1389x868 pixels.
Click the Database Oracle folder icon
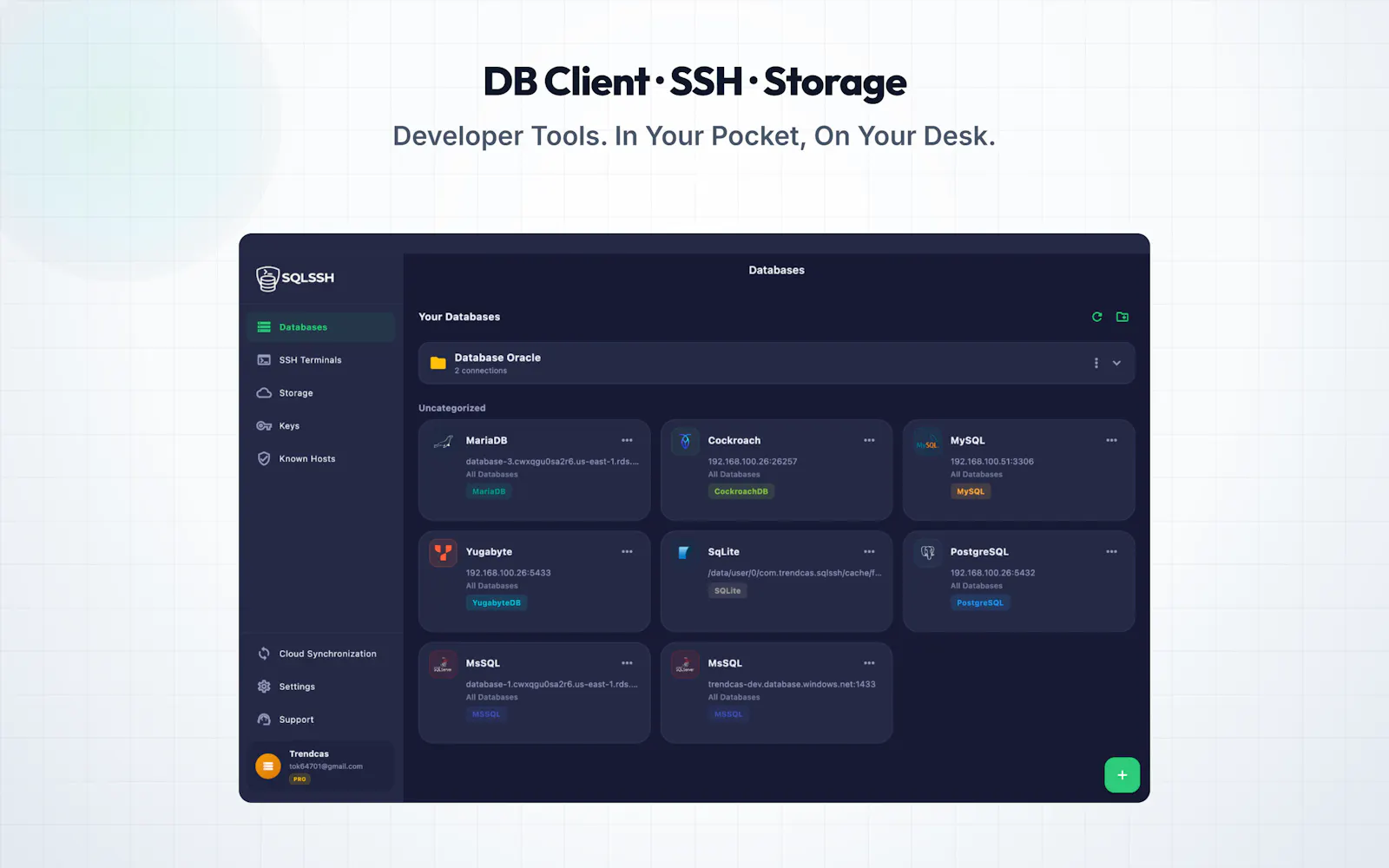(x=438, y=363)
